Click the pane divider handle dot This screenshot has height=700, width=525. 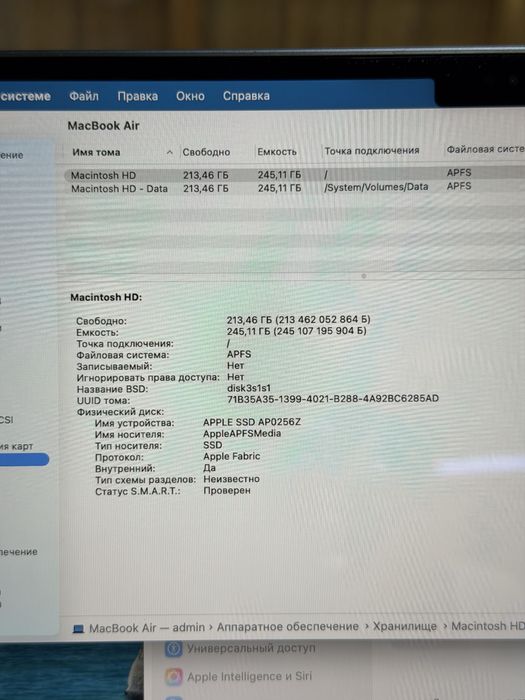pos(363,276)
